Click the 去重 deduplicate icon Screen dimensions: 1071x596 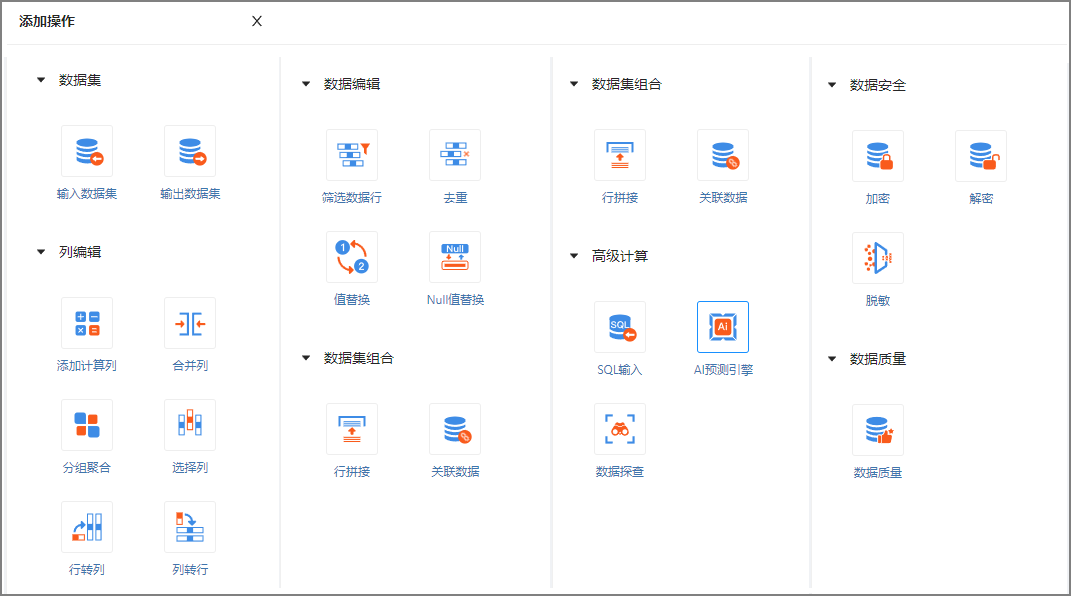(455, 155)
